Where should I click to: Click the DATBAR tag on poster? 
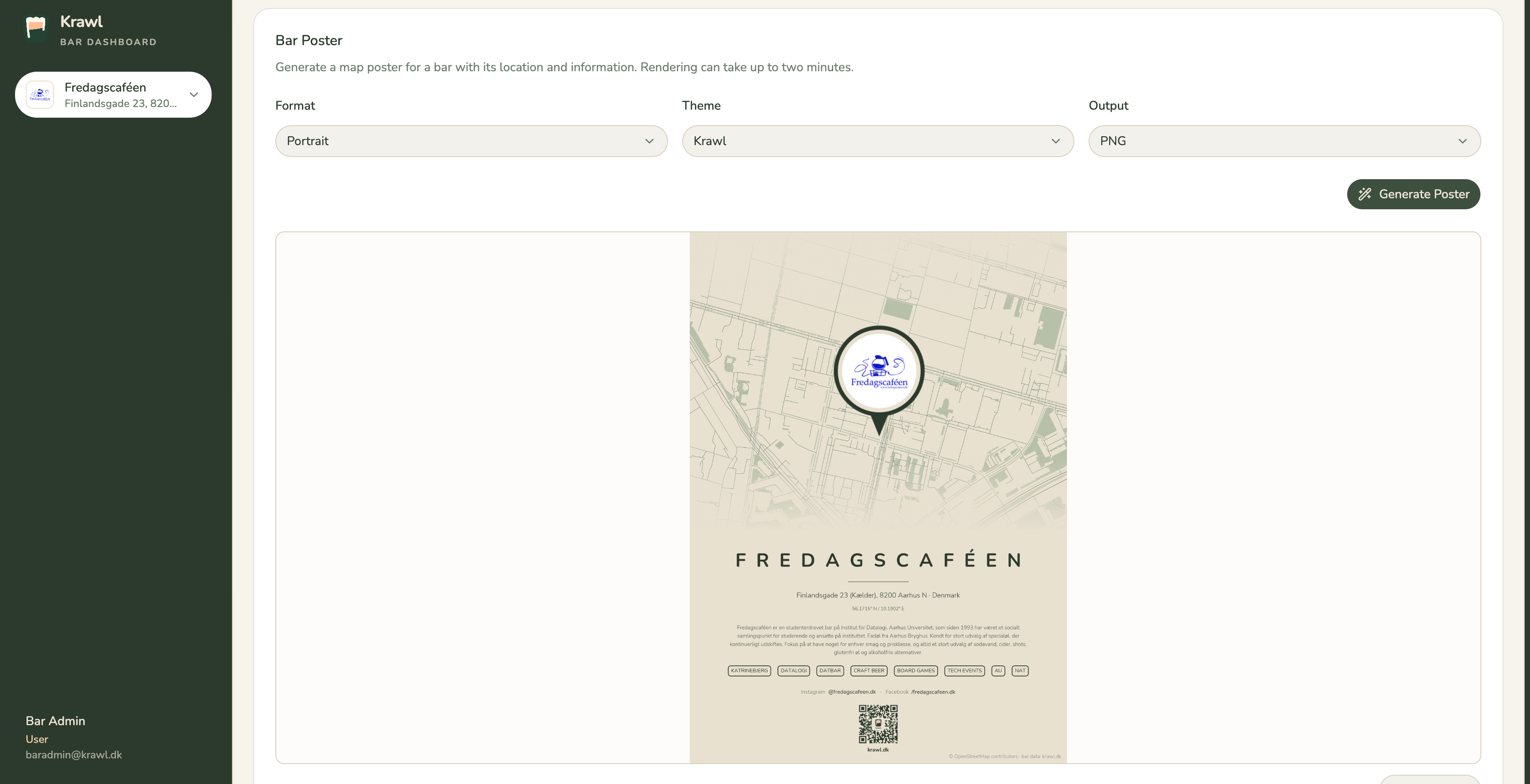(x=830, y=671)
